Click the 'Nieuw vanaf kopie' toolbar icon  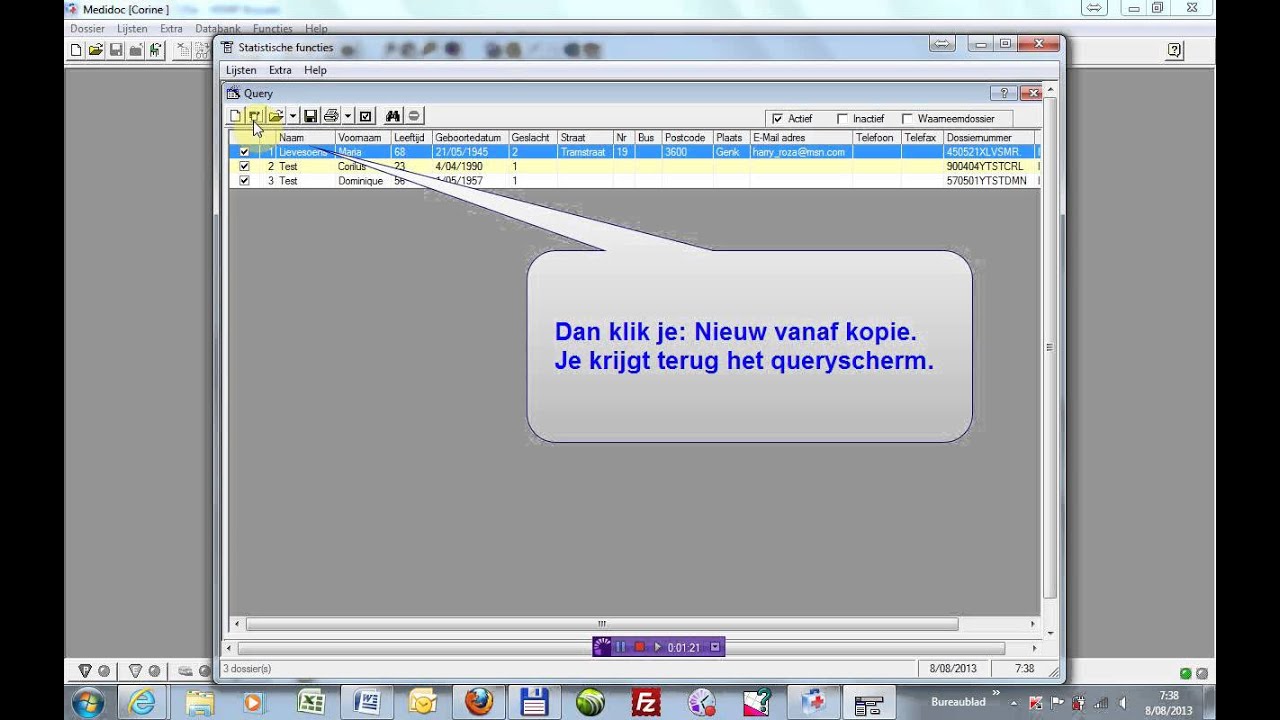click(x=255, y=116)
